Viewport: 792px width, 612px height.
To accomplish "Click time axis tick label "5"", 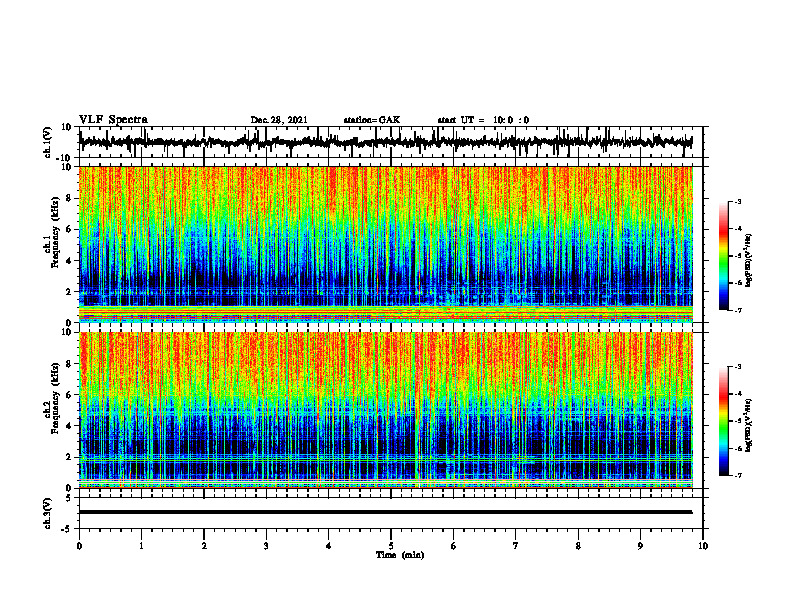I will 391,546.
